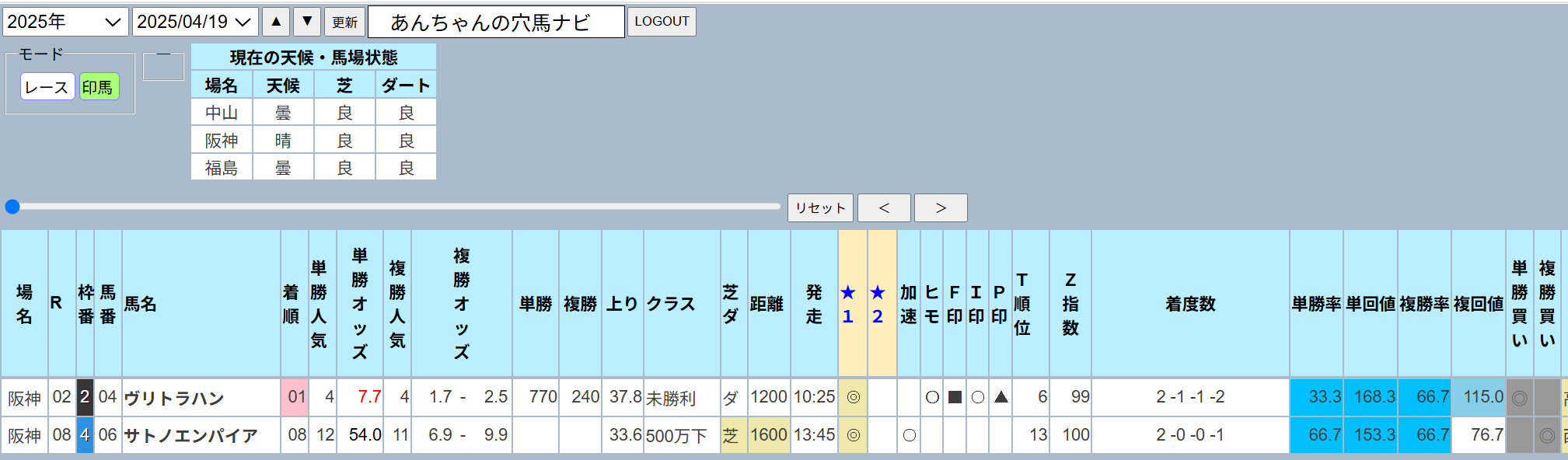Click the LOGOUT button
1568x460 pixels.
pyautogui.click(x=662, y=22)
